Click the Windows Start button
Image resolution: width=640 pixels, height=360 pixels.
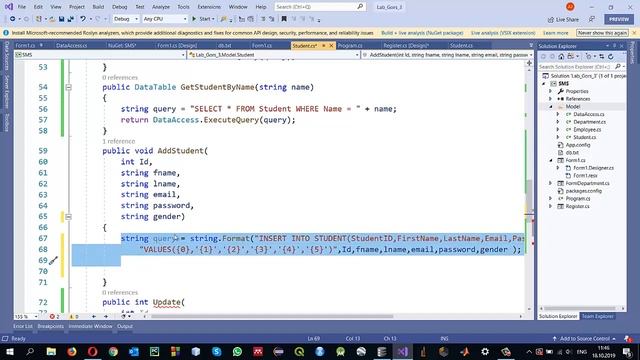point(9,351)
